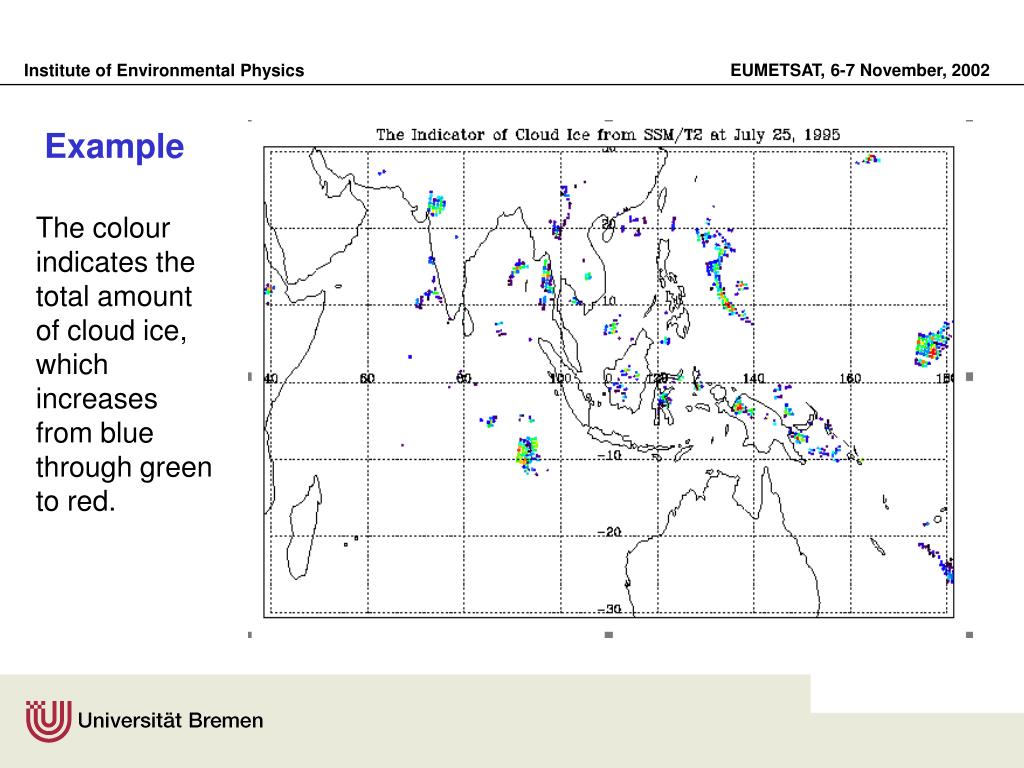Click the bottom-right selection handle of the map

970,635
